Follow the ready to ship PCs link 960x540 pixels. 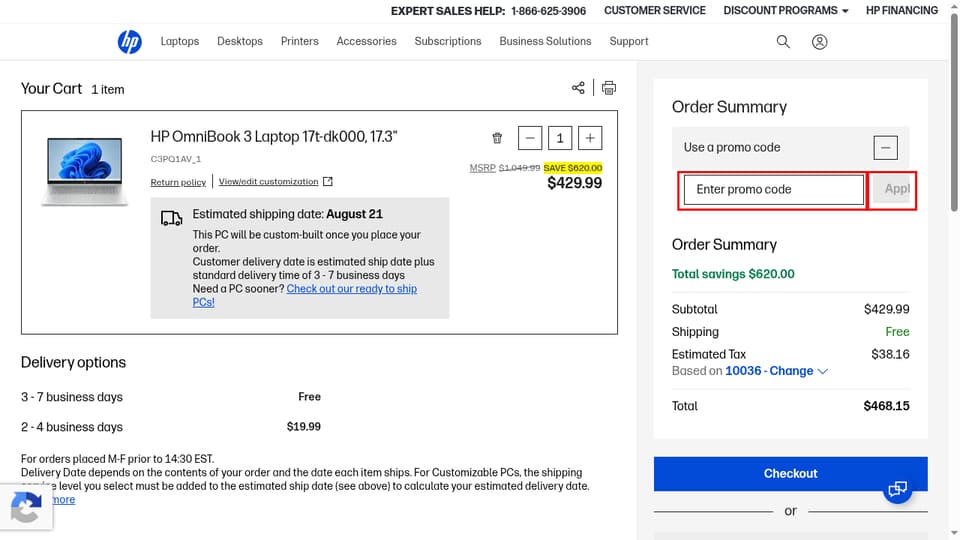(x=351, y=289)
